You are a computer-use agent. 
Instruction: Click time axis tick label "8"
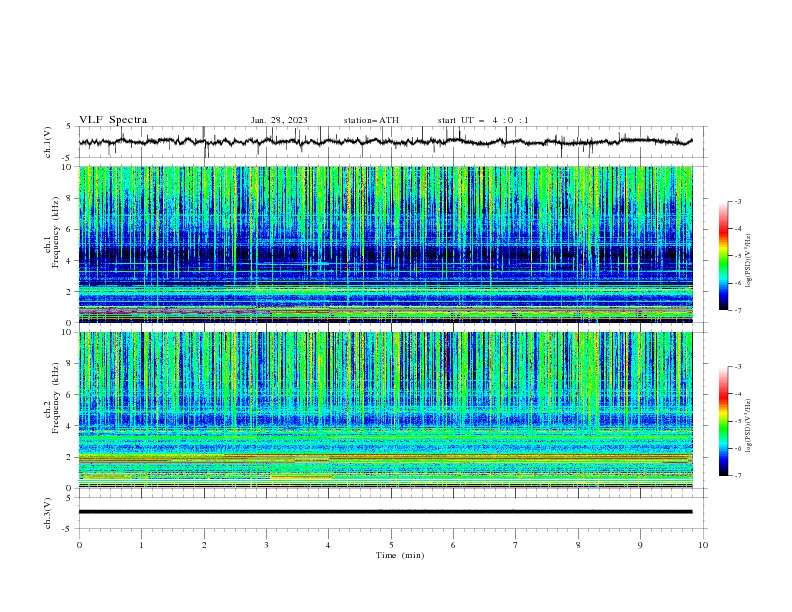578,545
